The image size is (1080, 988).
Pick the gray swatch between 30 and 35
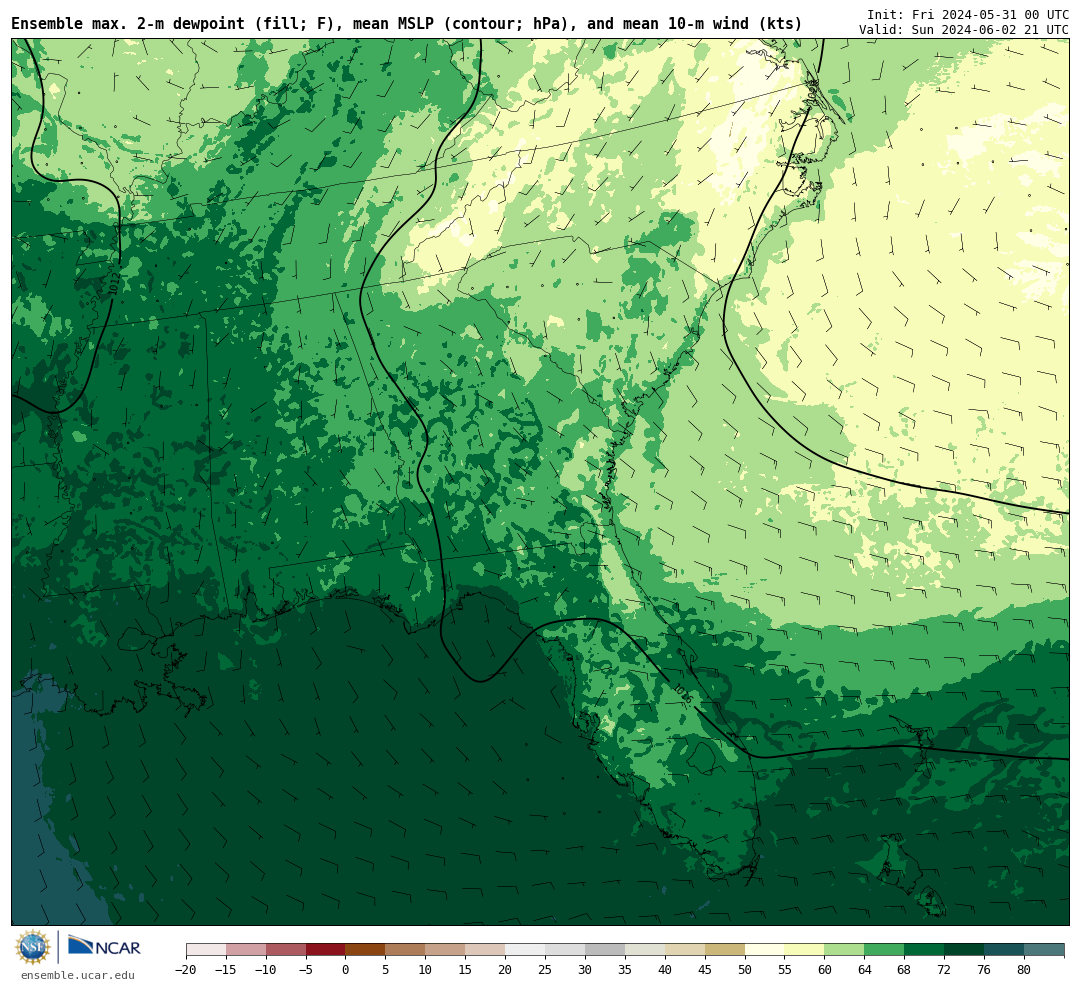click(x=605, y=950)
